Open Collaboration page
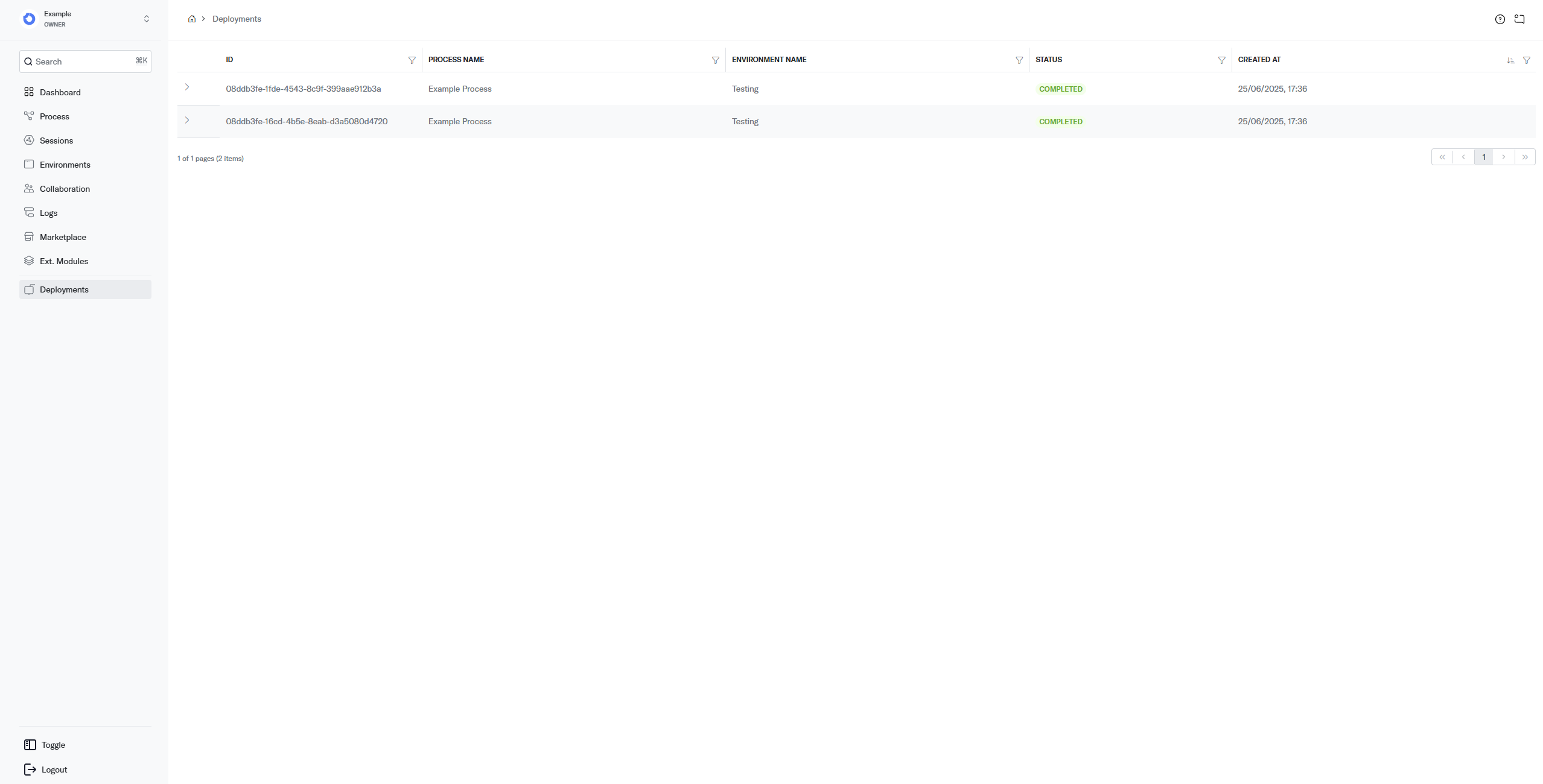The width and height of the screenshot is (1543, 784). tap(85, 189)
